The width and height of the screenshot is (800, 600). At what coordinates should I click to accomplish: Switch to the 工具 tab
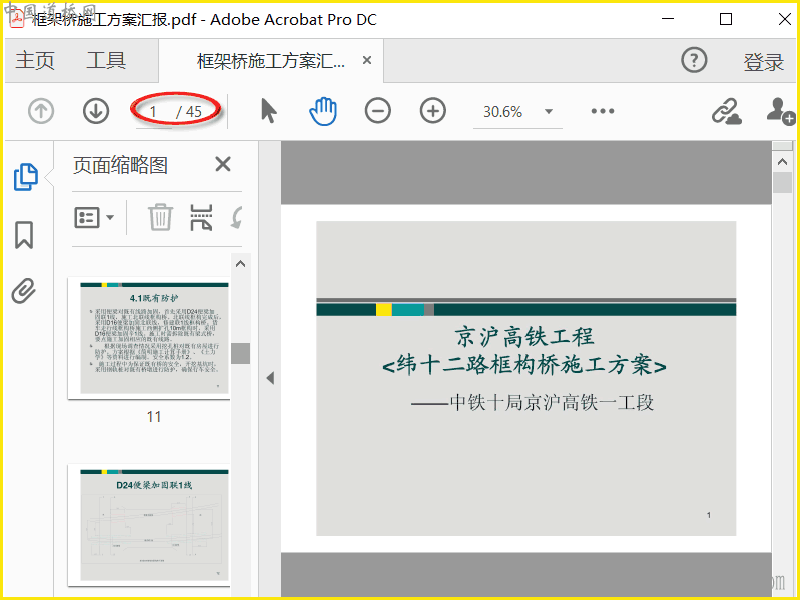(106, 60)
